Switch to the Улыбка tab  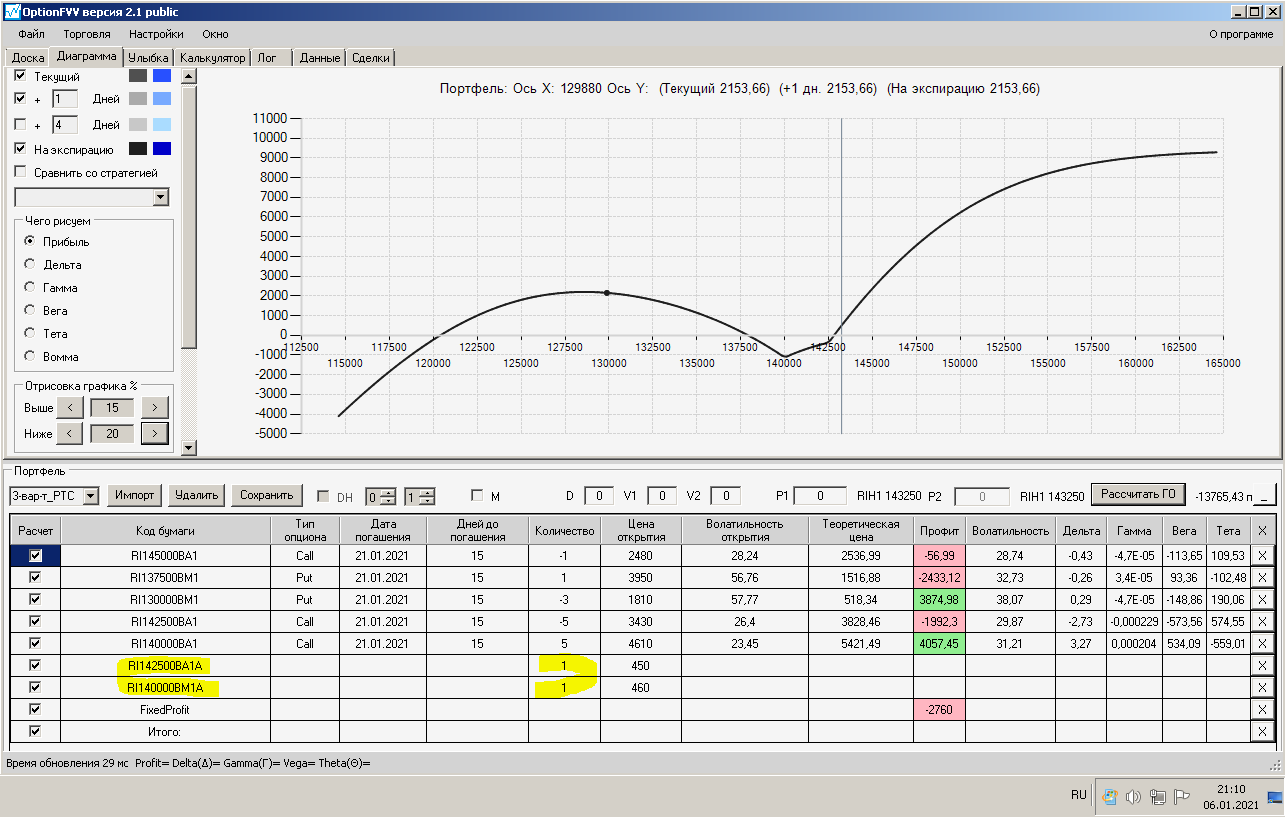[148, 58]
